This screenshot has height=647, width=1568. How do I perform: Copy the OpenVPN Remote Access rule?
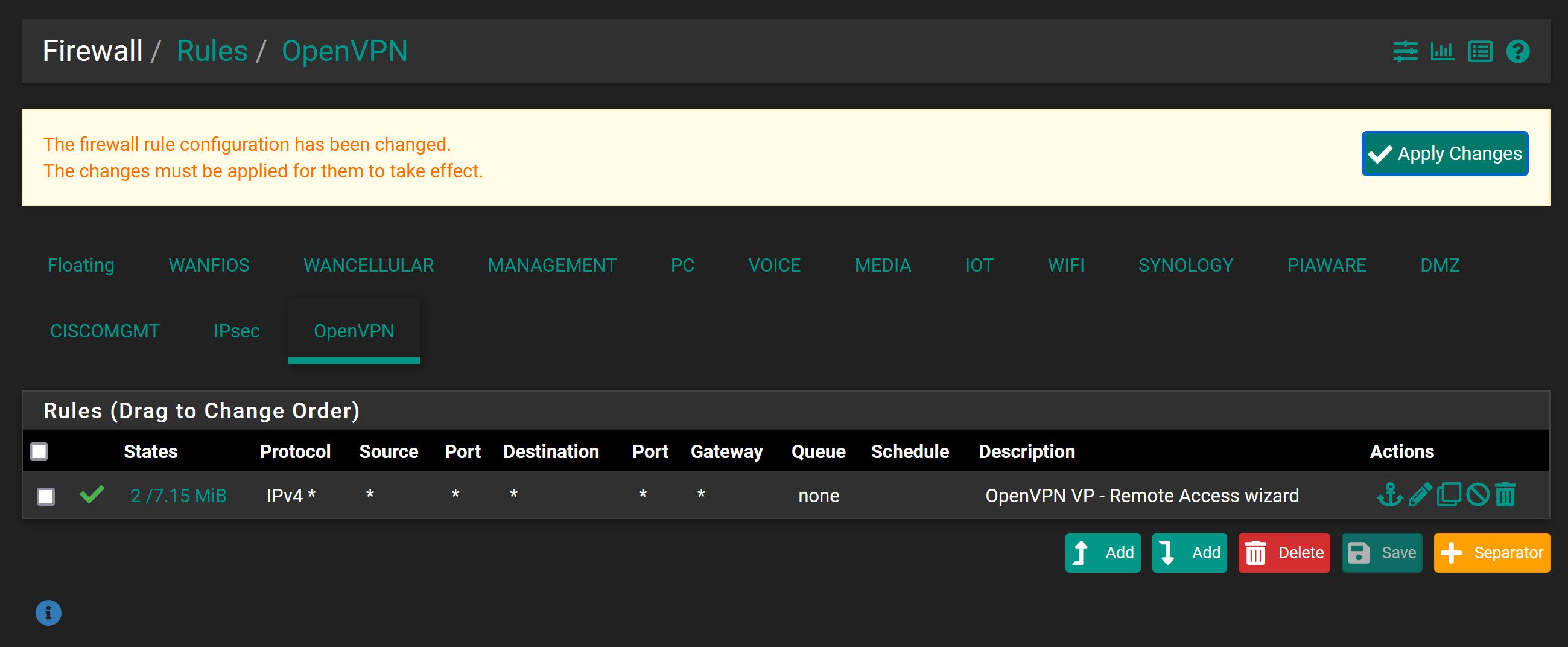(1449, 495)
